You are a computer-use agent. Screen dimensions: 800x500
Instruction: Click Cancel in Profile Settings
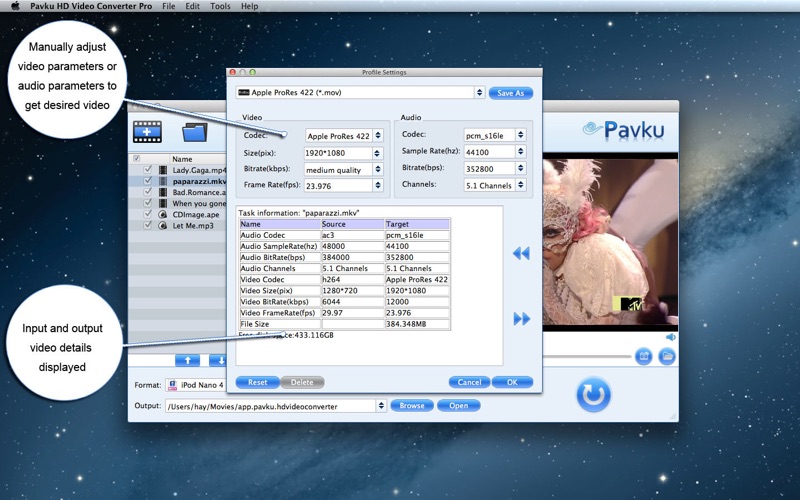pos(469,382)
